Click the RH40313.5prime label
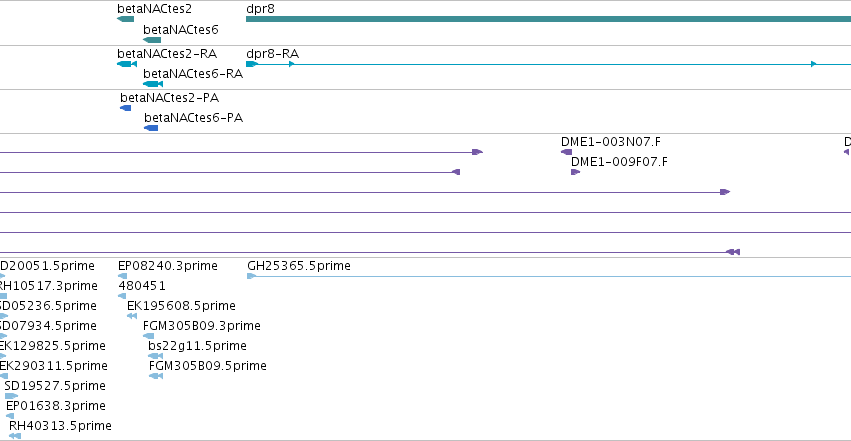 (x=60, y=426)
